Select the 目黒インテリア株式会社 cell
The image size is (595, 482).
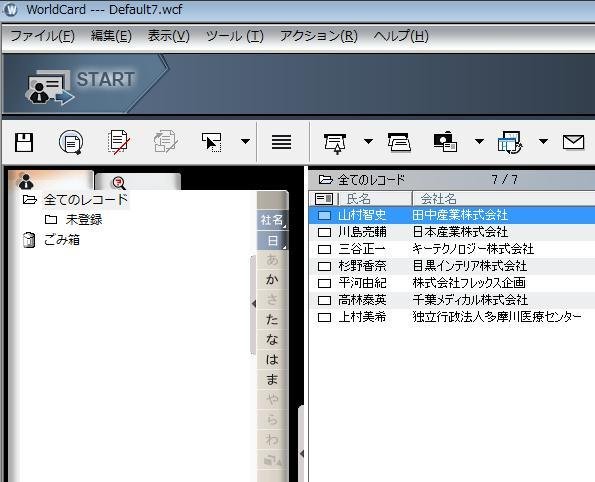click(470, 266)
